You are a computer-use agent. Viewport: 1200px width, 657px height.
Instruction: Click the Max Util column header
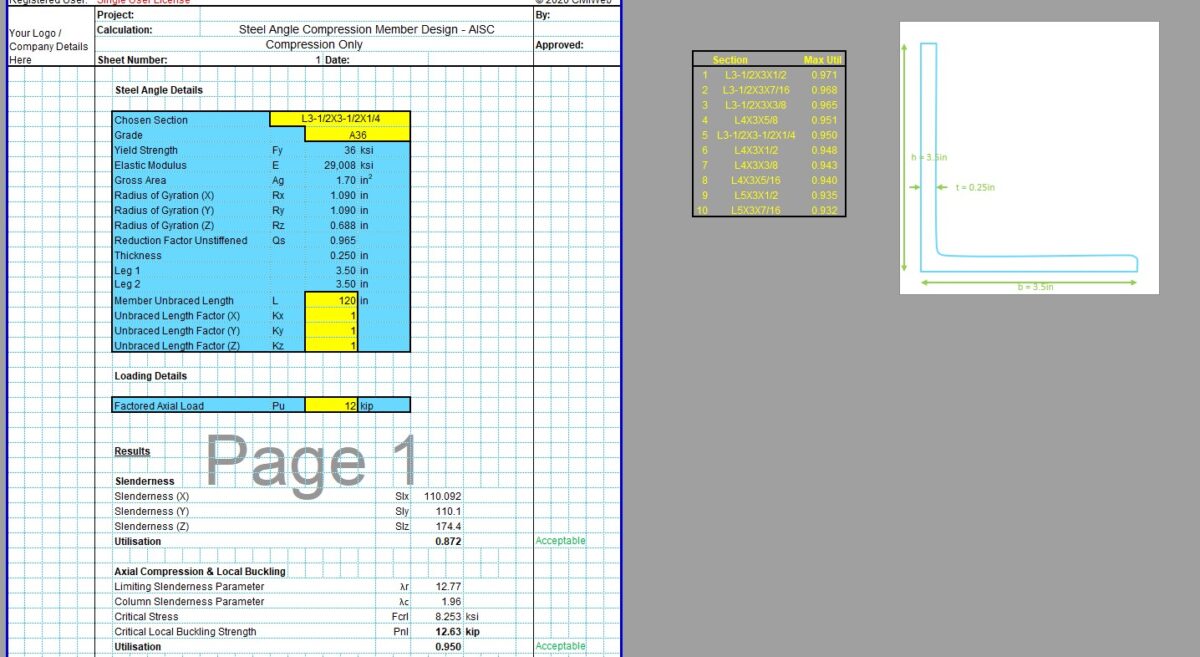click(x=823, y=60)
